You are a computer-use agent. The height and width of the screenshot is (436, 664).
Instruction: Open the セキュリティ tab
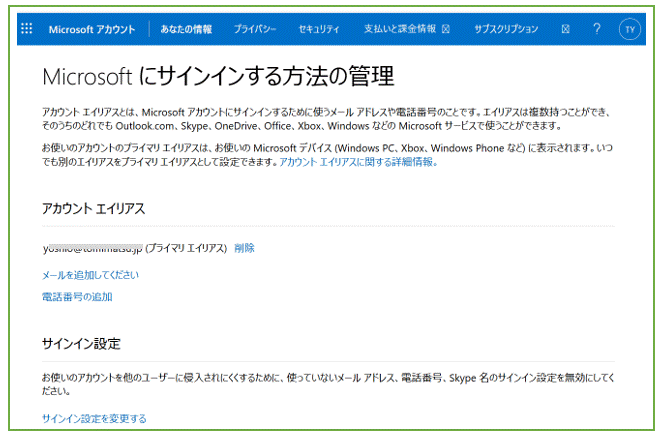tap(319, 30)
